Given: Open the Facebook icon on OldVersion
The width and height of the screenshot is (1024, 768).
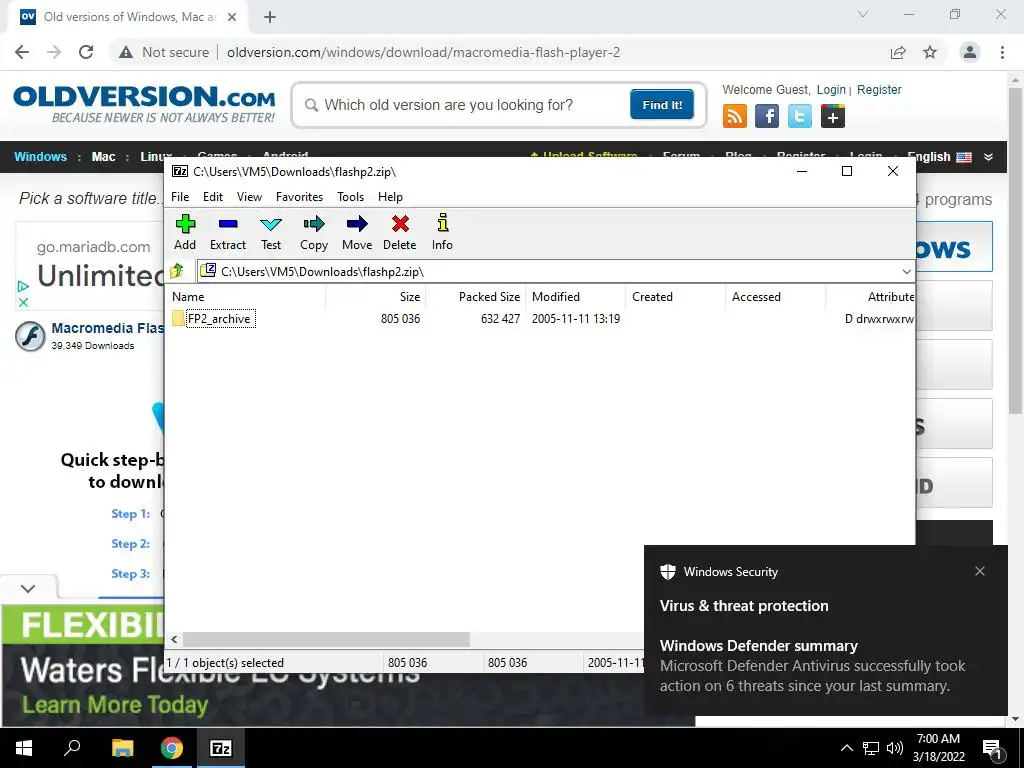Looking at the screenshot, I should [x=767, y=116].
